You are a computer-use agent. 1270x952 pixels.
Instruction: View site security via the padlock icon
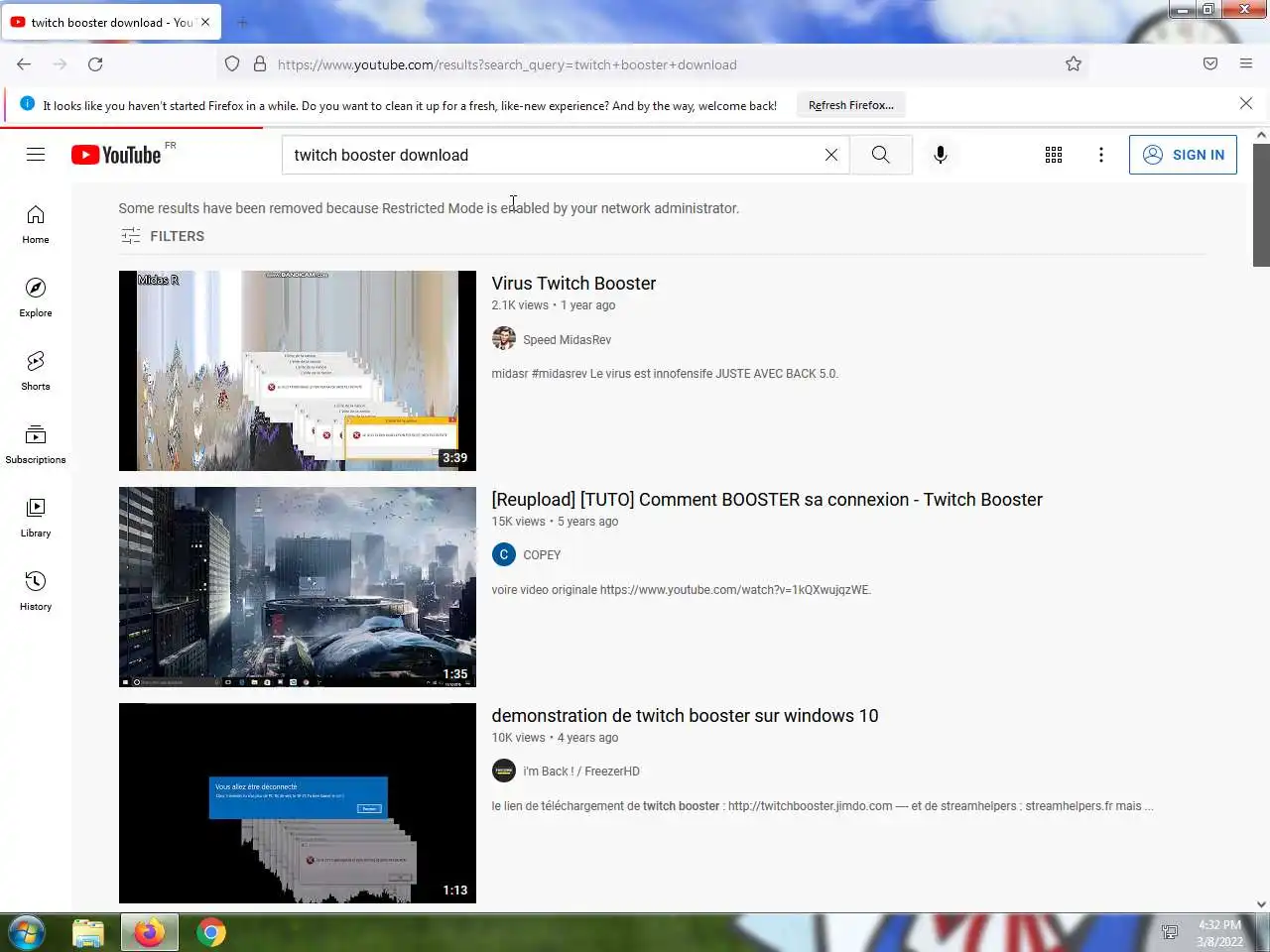click(x=260, y=64)
